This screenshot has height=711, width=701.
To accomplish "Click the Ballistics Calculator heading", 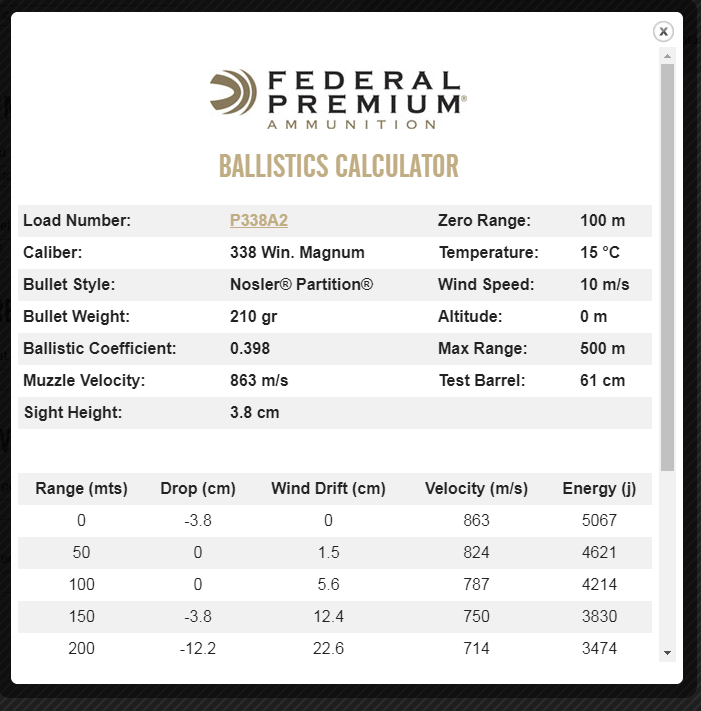I will pos(338,166).
